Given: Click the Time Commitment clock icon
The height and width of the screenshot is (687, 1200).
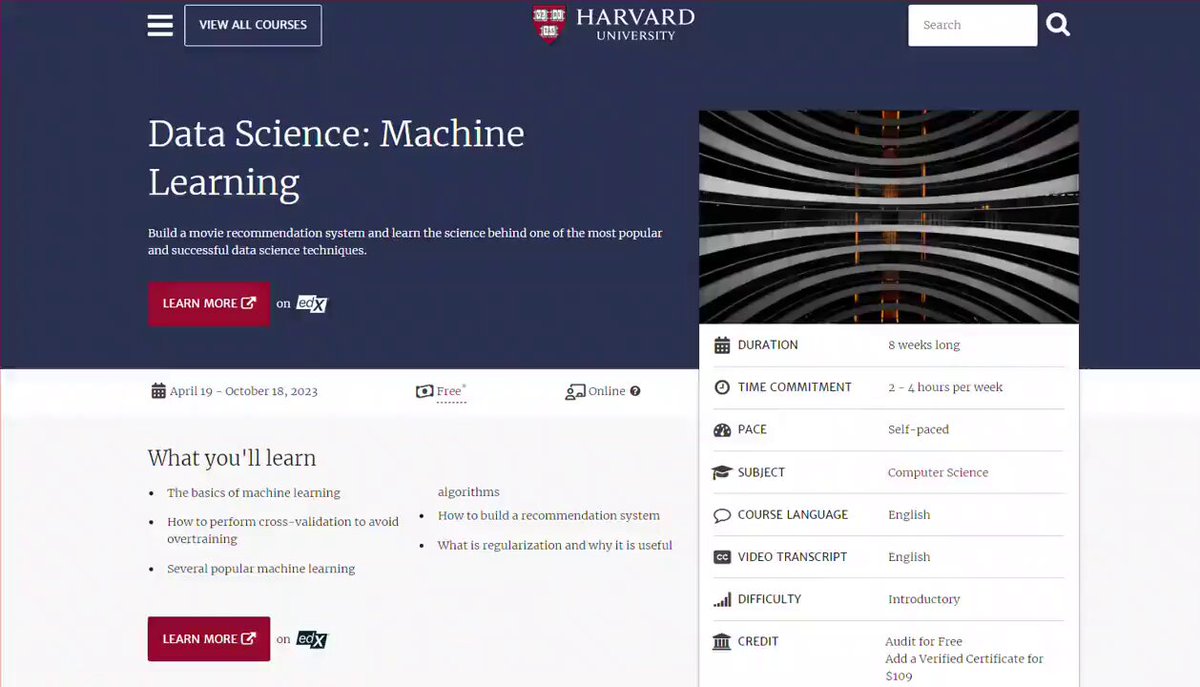Looking at the screenshot, I should 722,387.
